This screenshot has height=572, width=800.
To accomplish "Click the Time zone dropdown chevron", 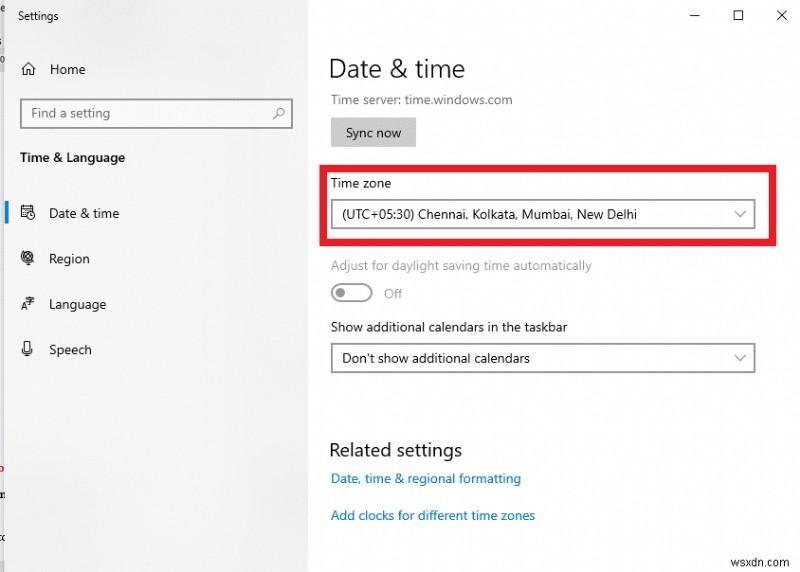I will (x=740, y=214).
